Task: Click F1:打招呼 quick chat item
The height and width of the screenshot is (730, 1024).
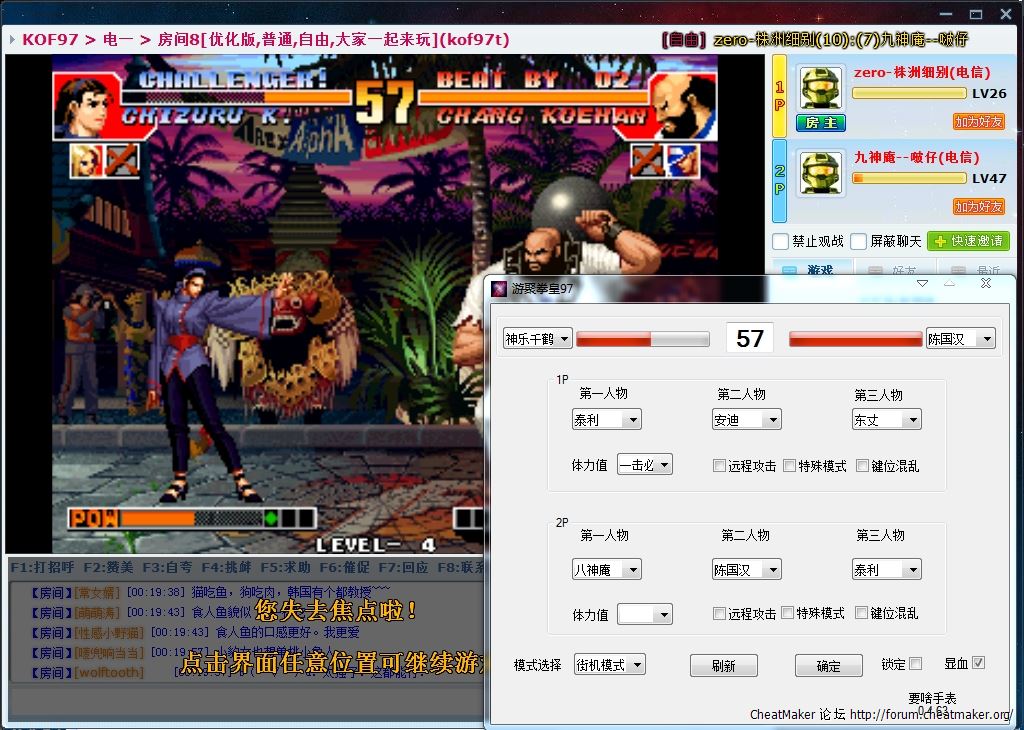Action: click(42, 567)
